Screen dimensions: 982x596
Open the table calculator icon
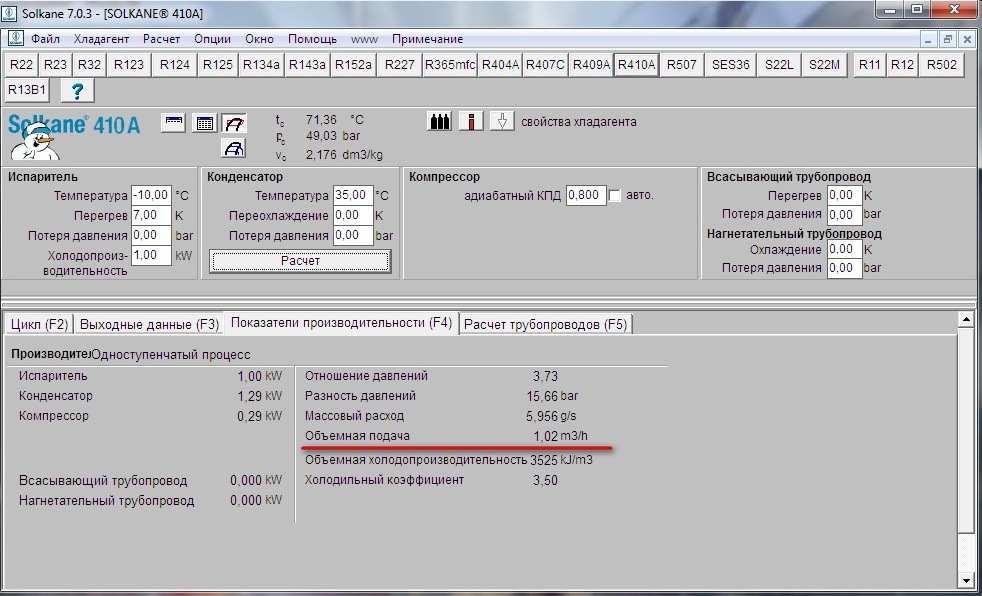[204, 123]
